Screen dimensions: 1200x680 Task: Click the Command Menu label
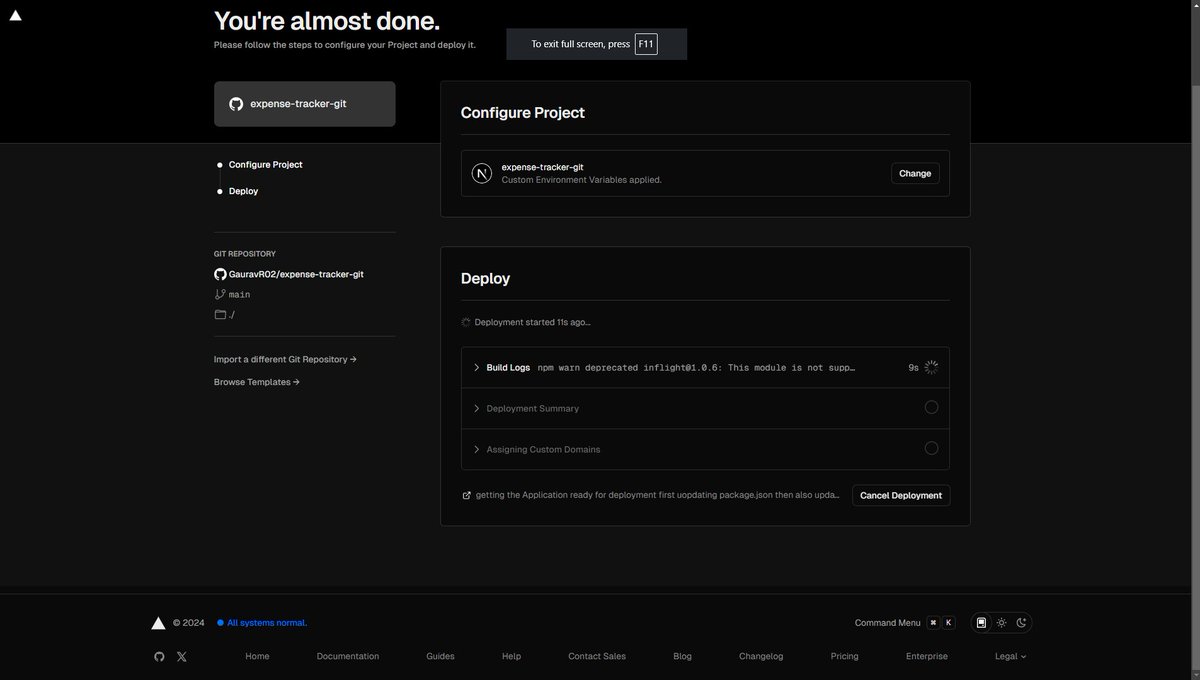tap(888, 623)
